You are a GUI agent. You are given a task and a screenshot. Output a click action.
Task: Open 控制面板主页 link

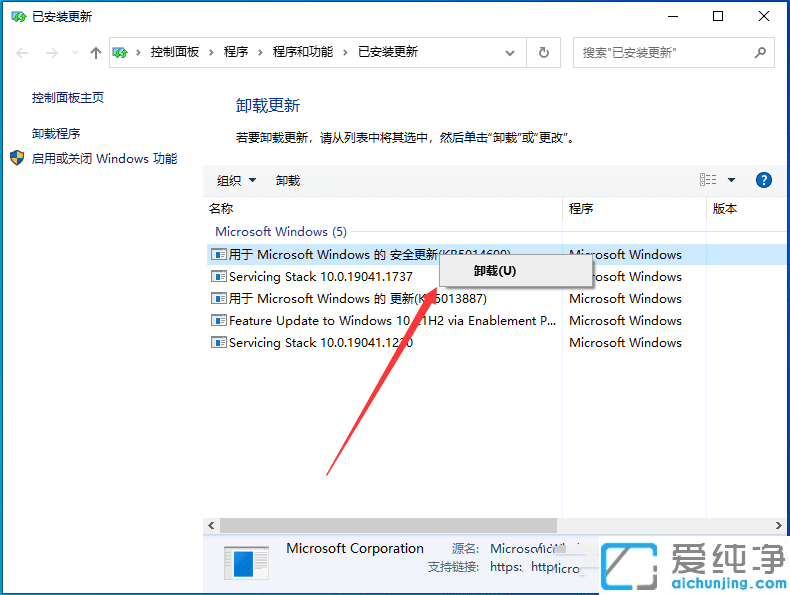pos(68,97)
